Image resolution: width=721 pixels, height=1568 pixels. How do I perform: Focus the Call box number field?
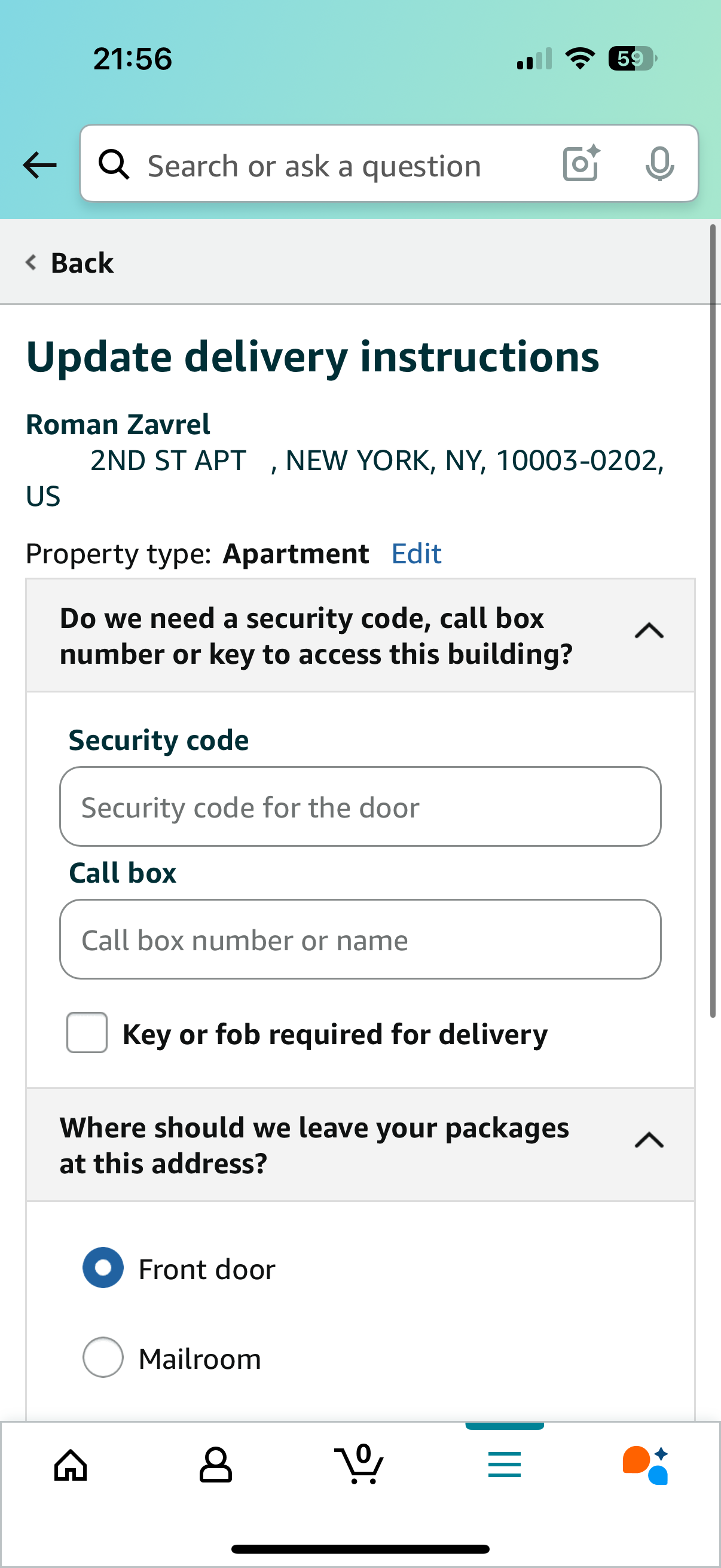click(360, 939)
